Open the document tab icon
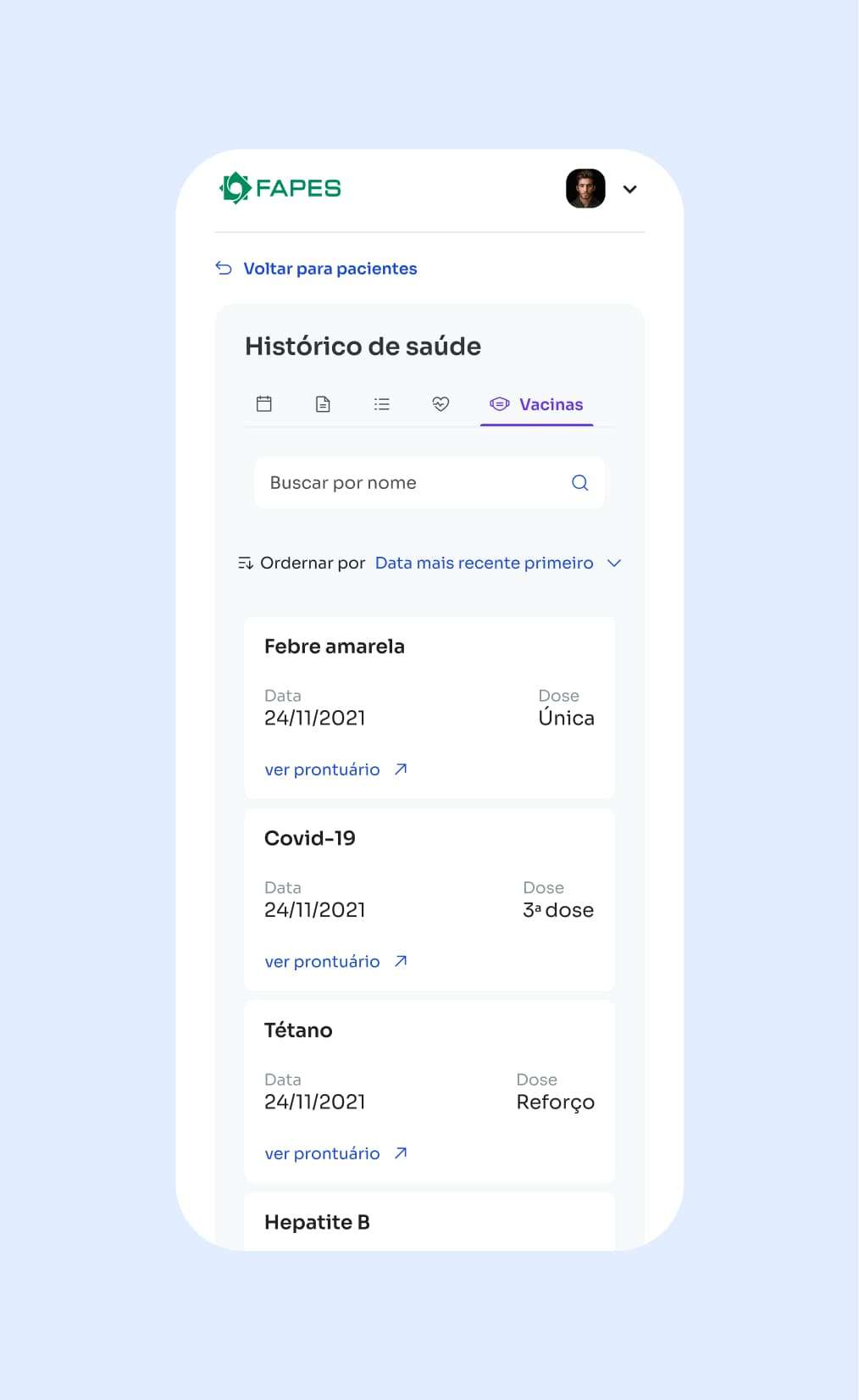Screen dimensions: 859x1400 (323, 404)
